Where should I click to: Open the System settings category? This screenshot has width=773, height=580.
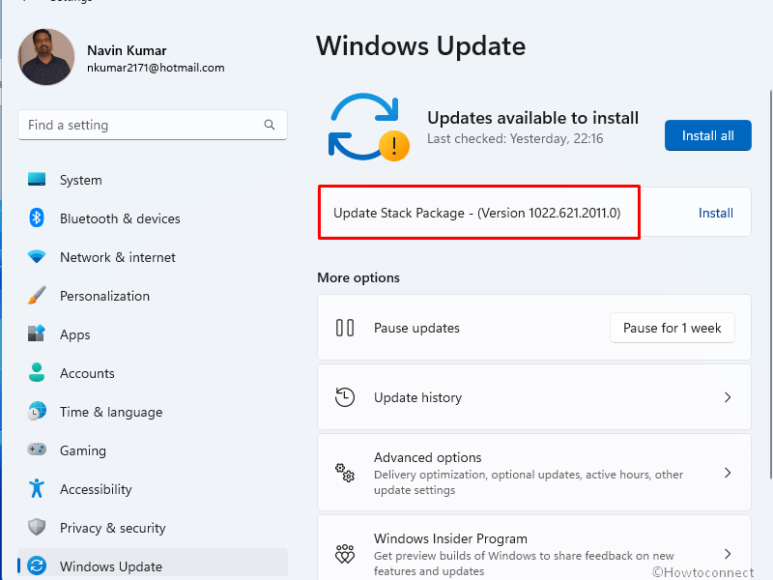pos(153,180)
